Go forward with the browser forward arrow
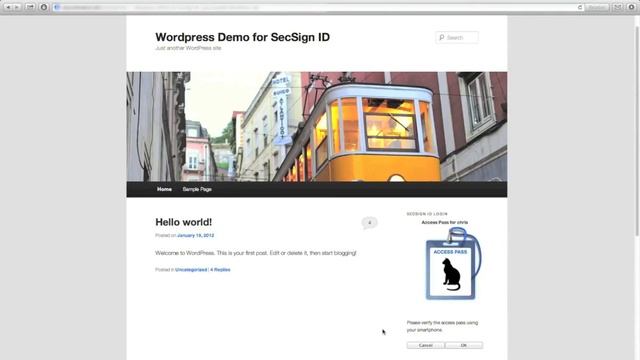The width and height of the screenshot is (640, 360). [17, 7]
